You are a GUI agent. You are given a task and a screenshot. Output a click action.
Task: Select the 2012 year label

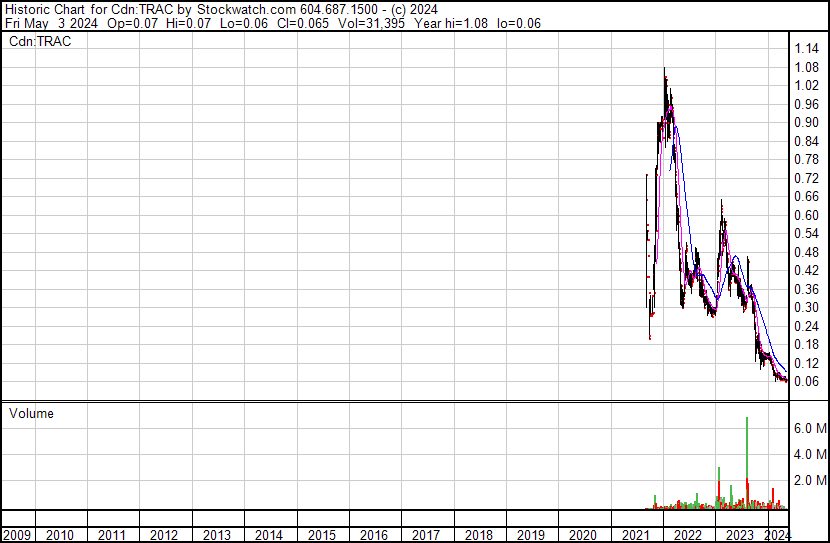click(164, 535)
